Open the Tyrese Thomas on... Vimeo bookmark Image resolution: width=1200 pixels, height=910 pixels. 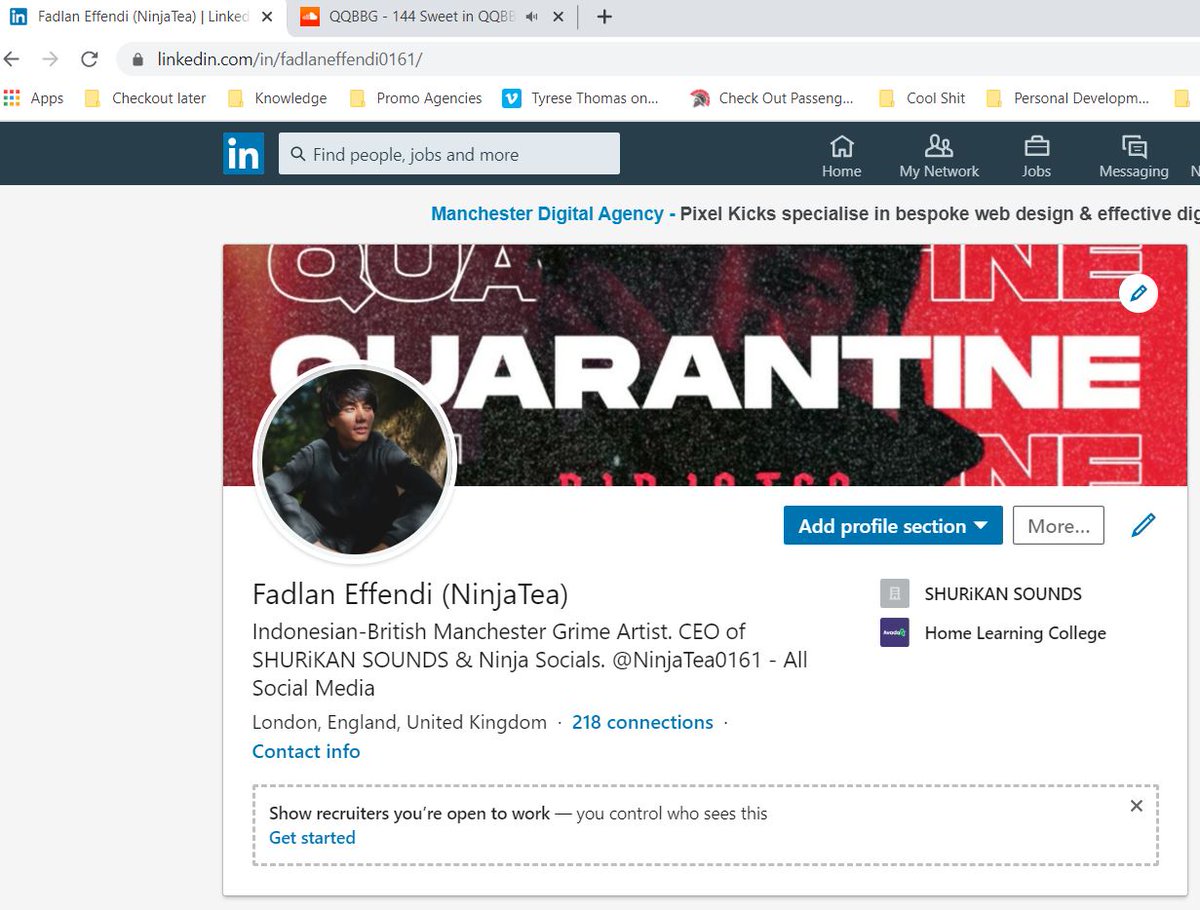[x=581, y=98]
